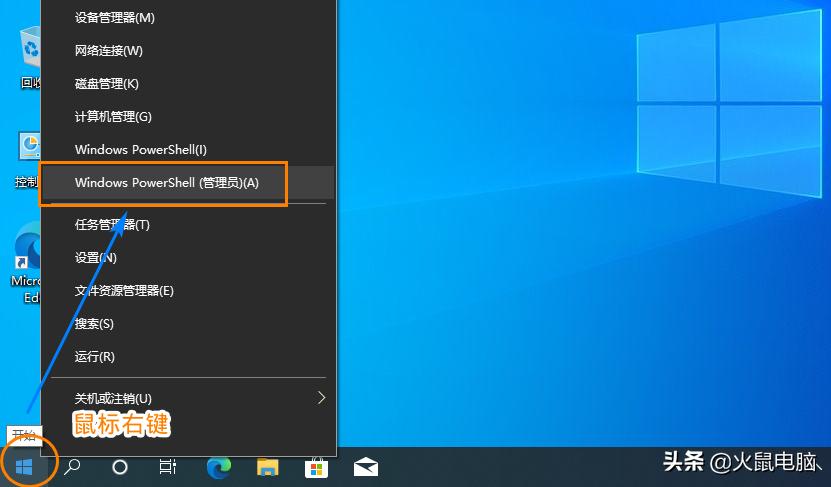
Task: Open taskbar Search magnifier icon
Action: (x=72, y=467)
